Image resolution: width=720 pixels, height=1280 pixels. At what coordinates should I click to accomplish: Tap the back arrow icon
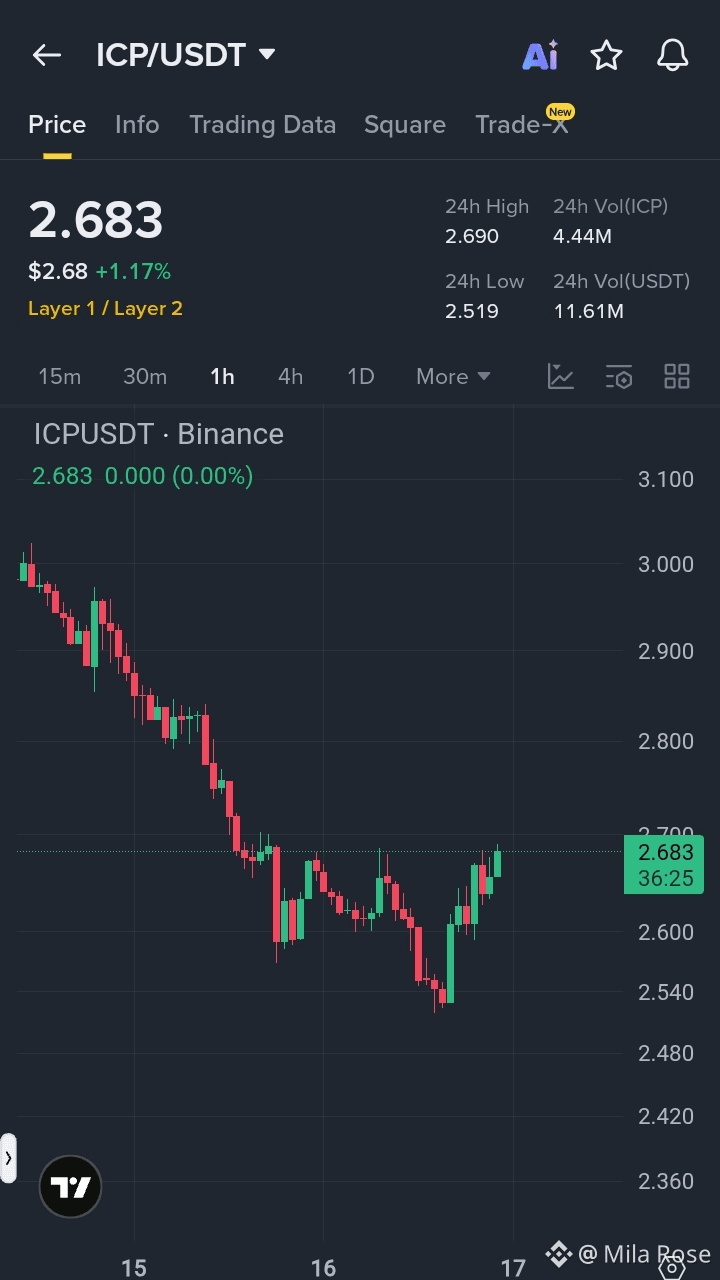point(47,55)
